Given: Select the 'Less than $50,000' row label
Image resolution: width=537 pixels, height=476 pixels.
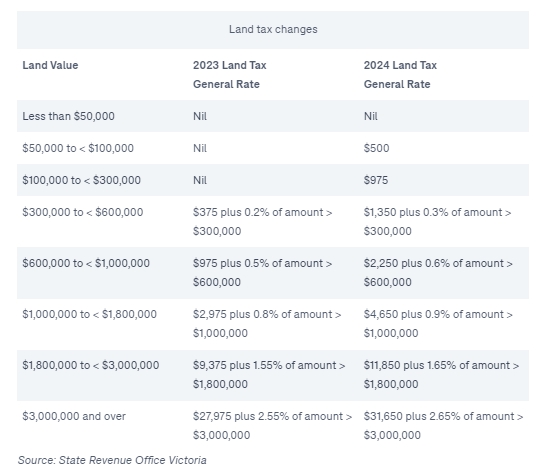Looking at the screenshot, I should point(68,116).
